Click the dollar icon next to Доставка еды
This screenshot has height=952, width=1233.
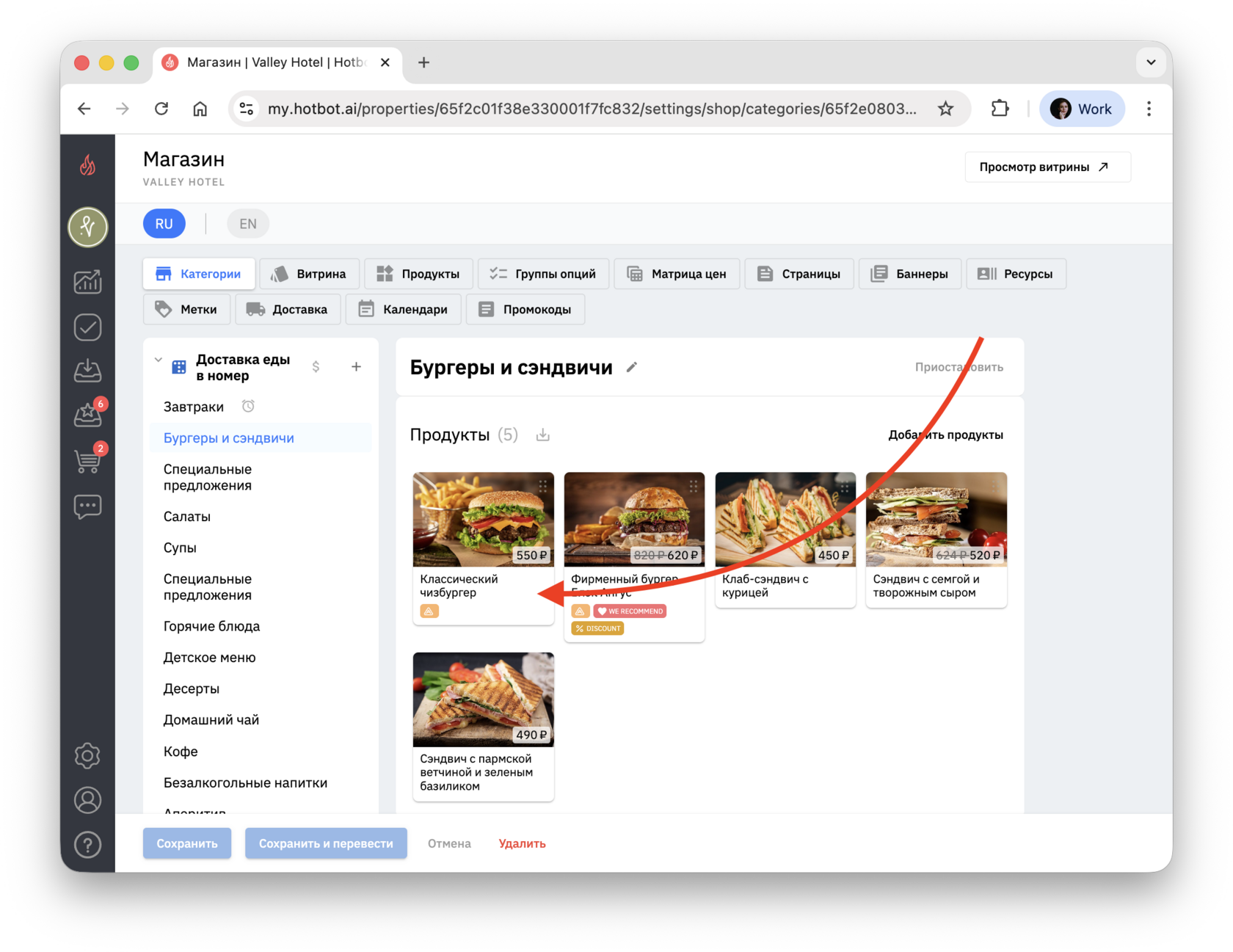point(316,366)
